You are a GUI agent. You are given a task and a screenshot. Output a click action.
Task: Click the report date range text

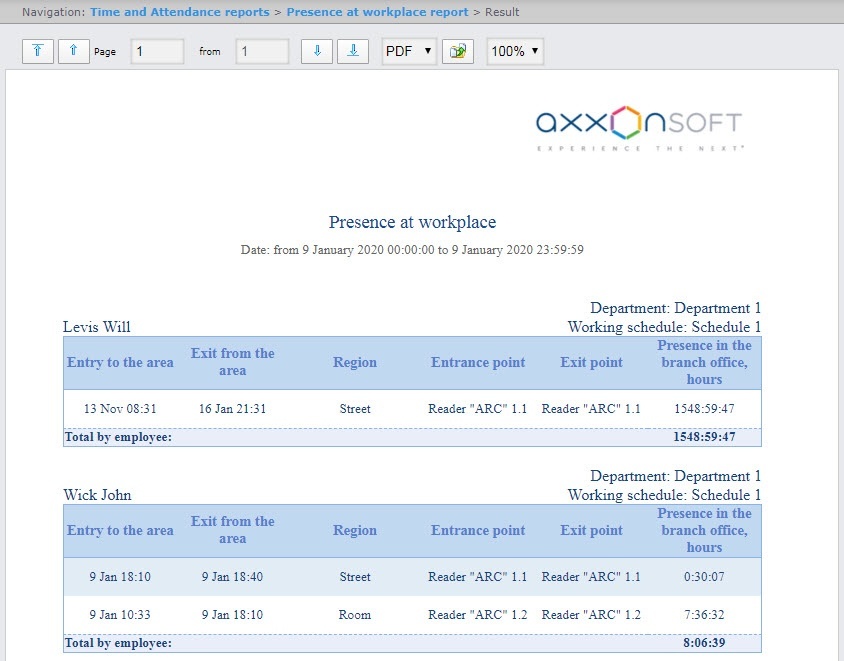(412, 250)
